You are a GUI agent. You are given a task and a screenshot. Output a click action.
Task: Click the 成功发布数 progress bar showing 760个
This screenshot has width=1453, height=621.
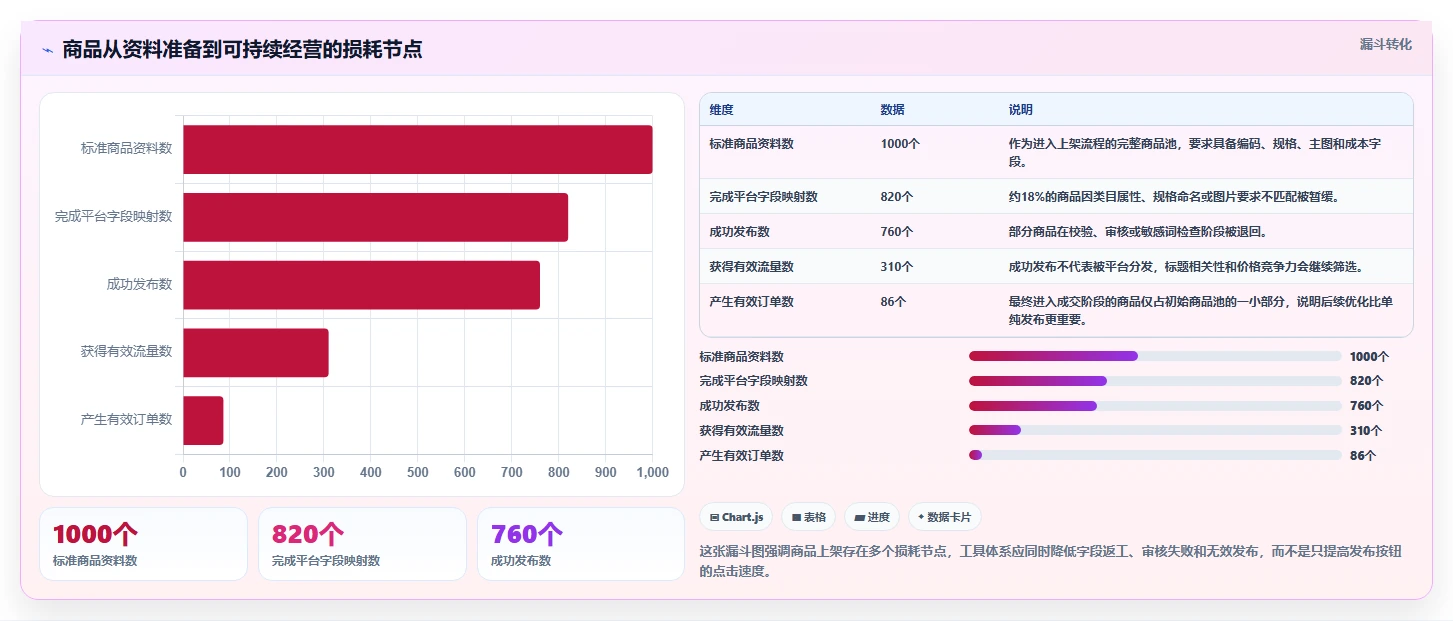tap(1155, 406)
